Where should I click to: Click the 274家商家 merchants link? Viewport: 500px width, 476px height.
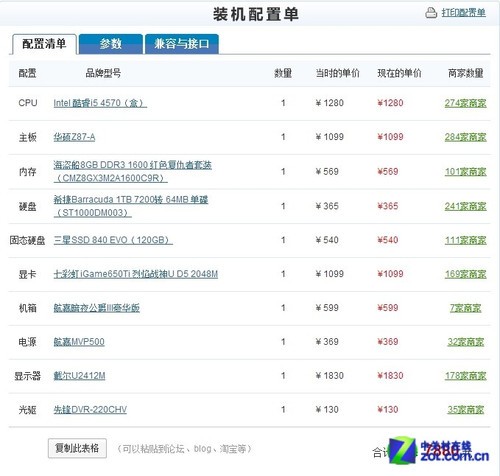coord(465,103)
